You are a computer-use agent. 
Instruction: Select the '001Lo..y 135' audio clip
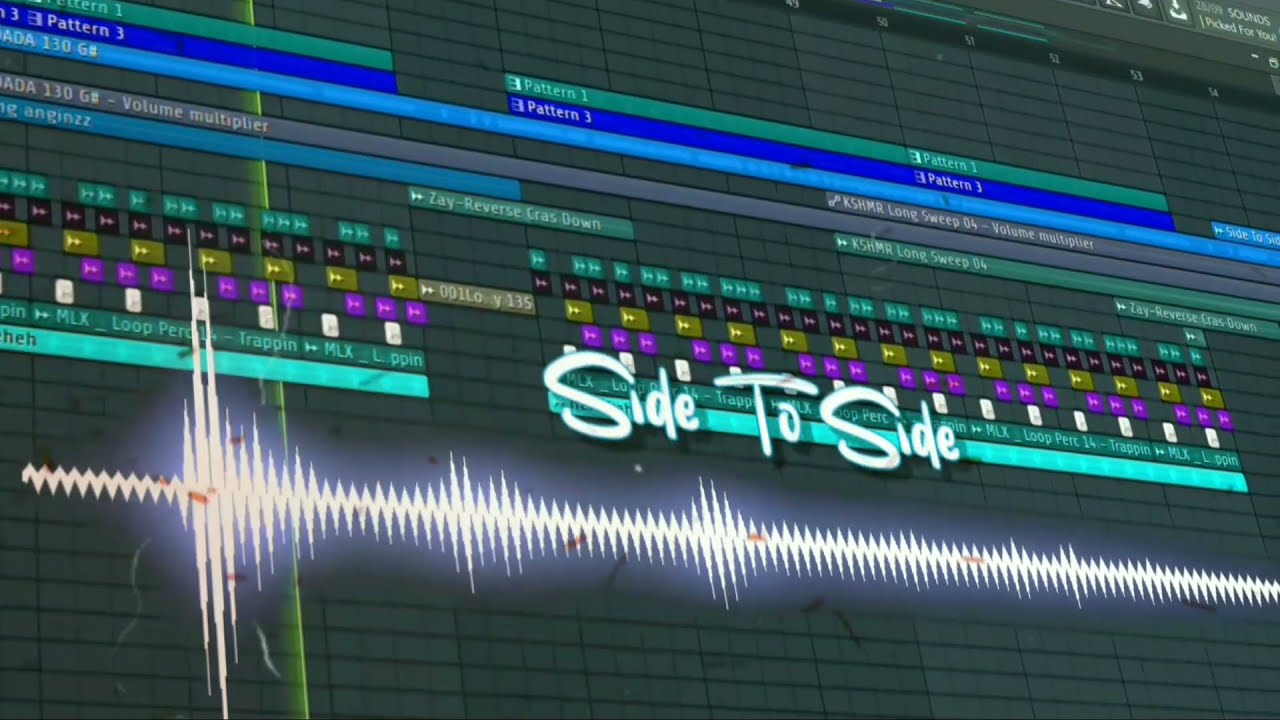tap(477, 297)
